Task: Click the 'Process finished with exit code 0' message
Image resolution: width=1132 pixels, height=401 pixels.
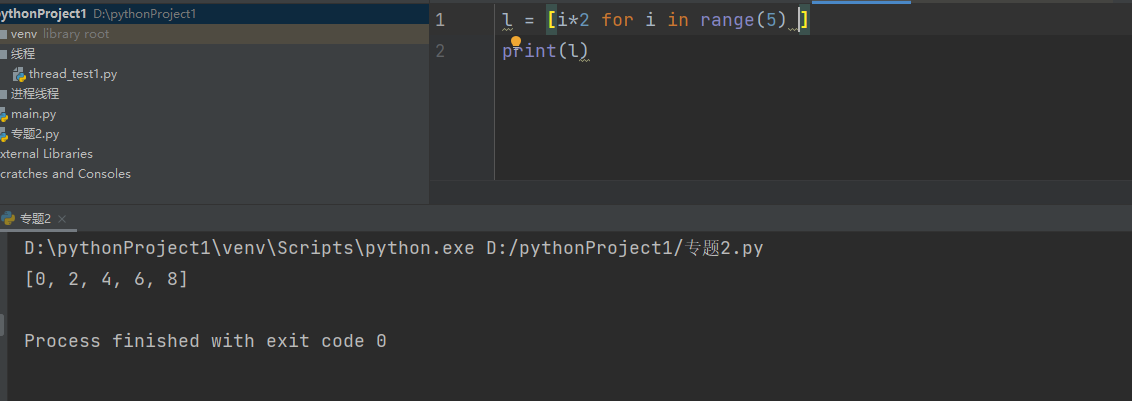Action: 205,341
